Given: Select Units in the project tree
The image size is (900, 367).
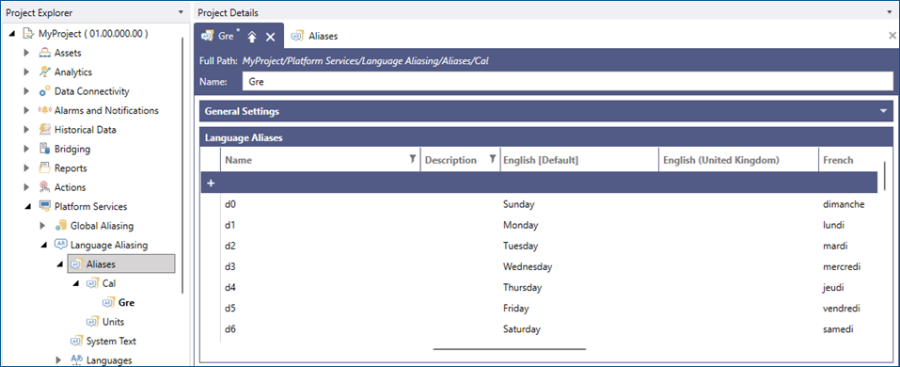Looking at the screenshot, I should (113, 322).
